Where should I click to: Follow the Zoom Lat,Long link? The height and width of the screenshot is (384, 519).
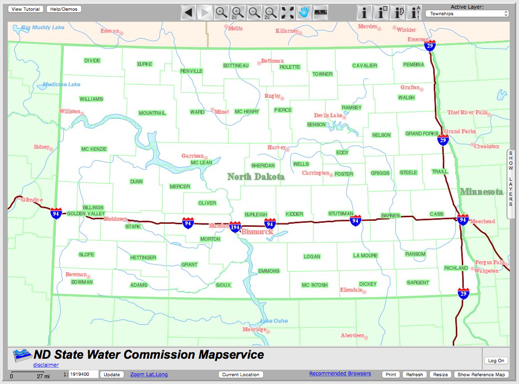point(149,374)
